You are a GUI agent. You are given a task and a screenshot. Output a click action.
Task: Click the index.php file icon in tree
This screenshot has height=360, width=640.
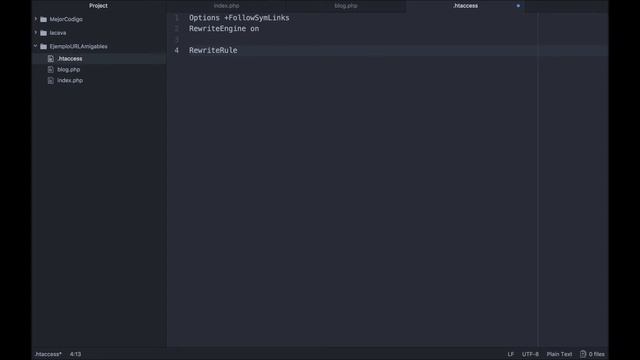[x=51, y=81]
